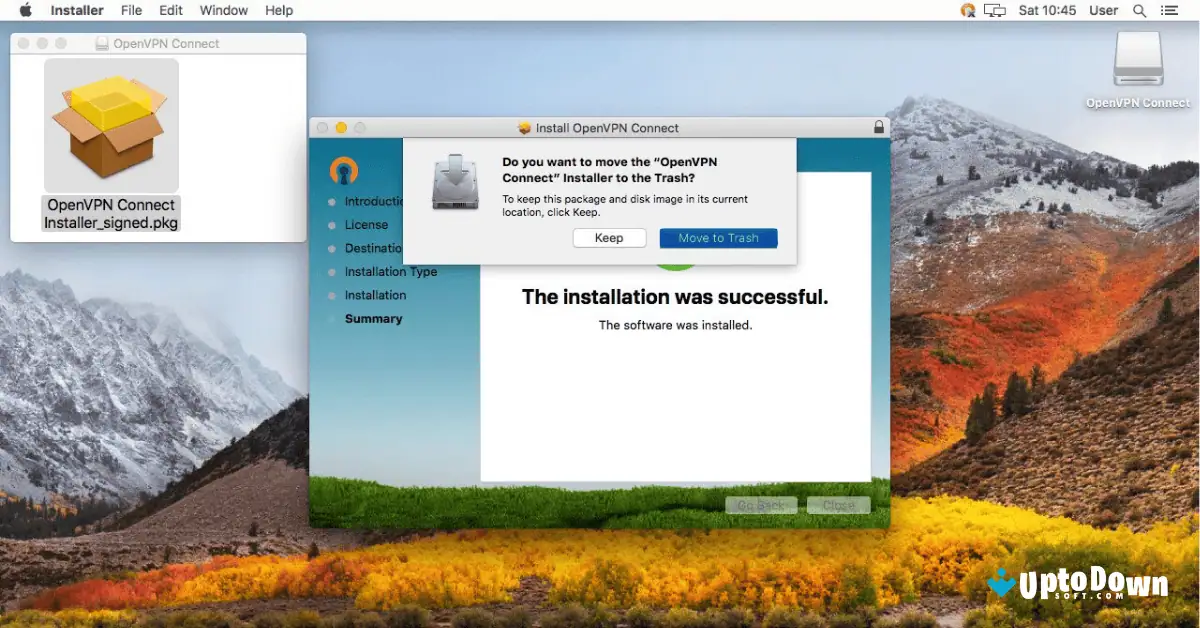The width and height of the screenshot is (1200, 628).
Task: Click the Keep button
Action: (x=610, y=237)
